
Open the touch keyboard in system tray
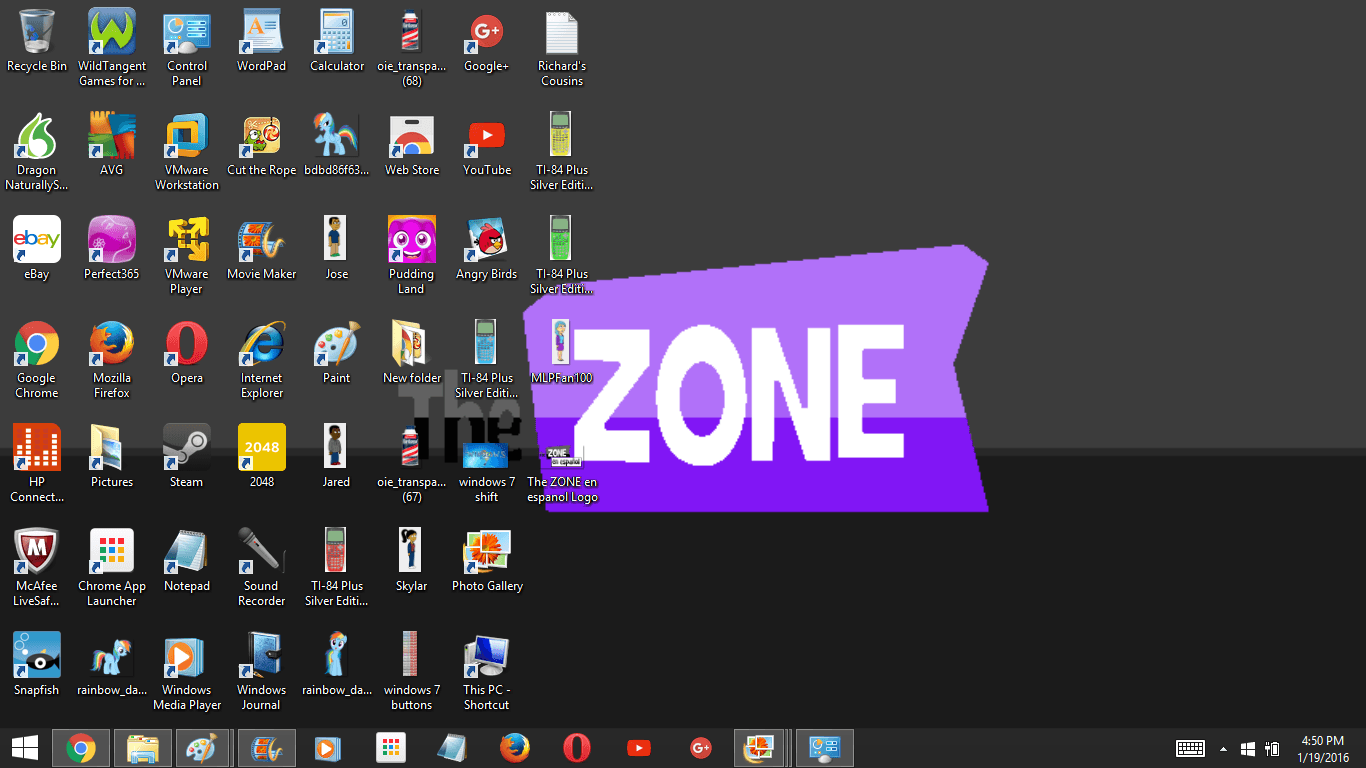1190,748
